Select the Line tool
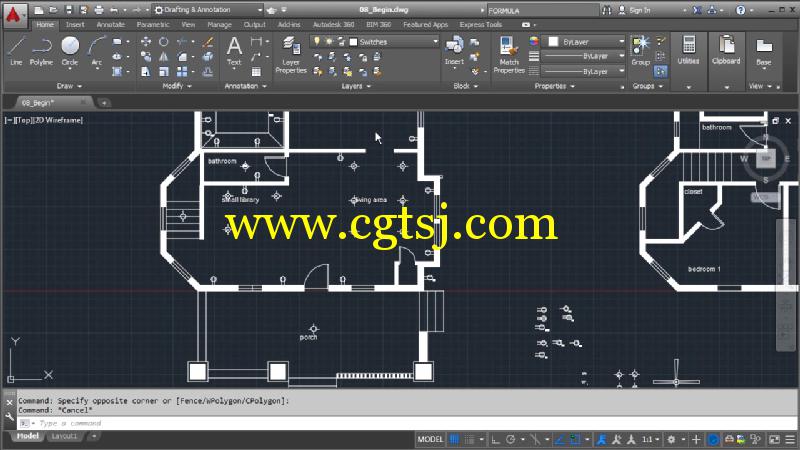Image resolution: width=800 pixels, height=450 pixels. click(16, 51)
